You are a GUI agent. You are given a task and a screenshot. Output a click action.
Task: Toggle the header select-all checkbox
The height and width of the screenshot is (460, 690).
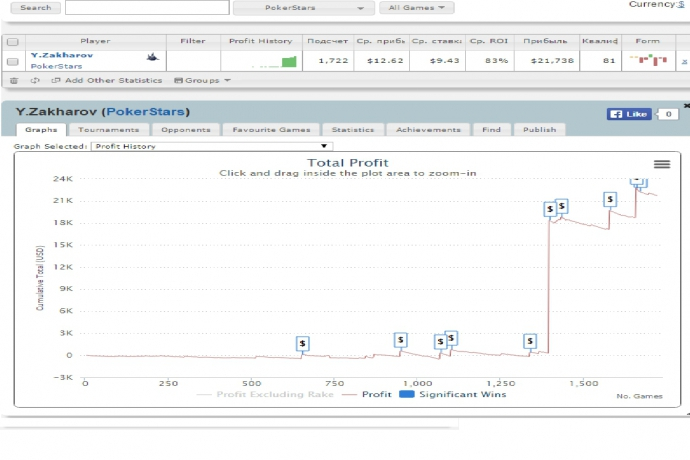tap(13, 42)
